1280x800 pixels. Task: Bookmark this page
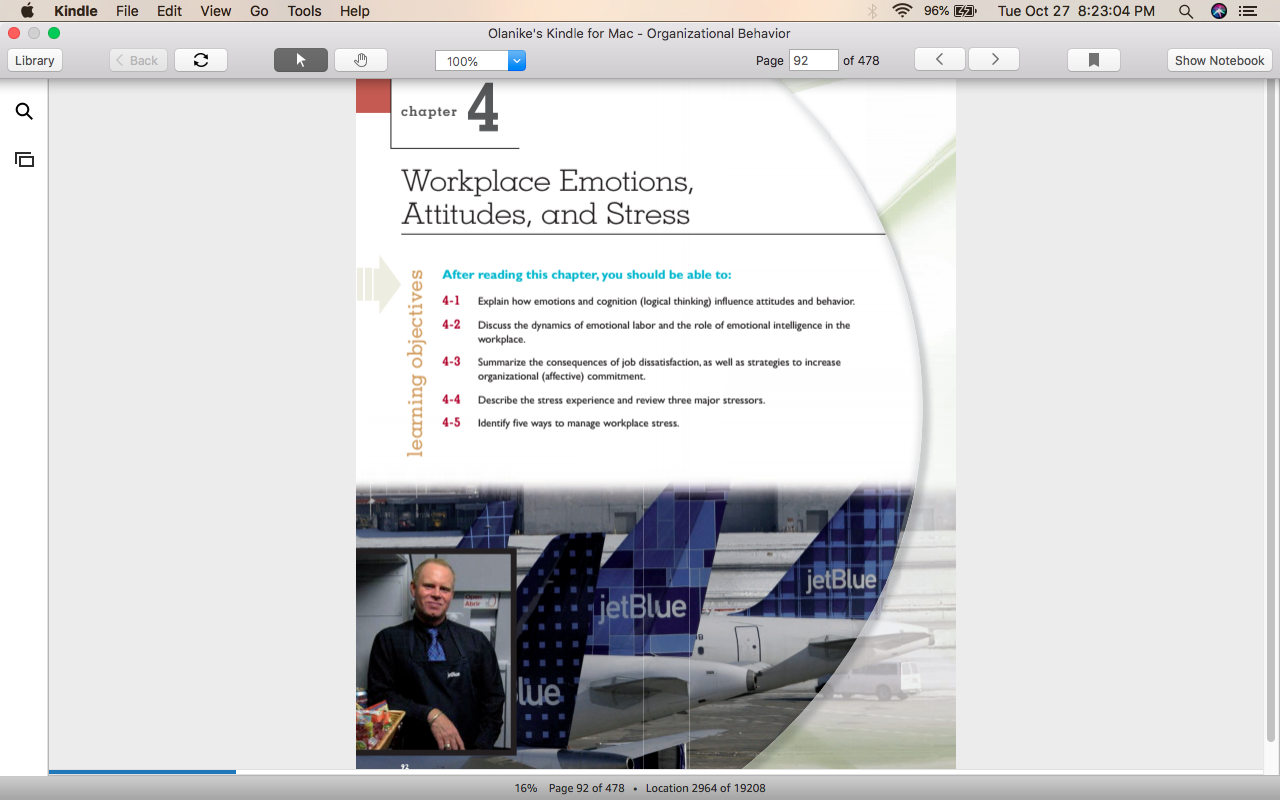(x=1094, y=60)
